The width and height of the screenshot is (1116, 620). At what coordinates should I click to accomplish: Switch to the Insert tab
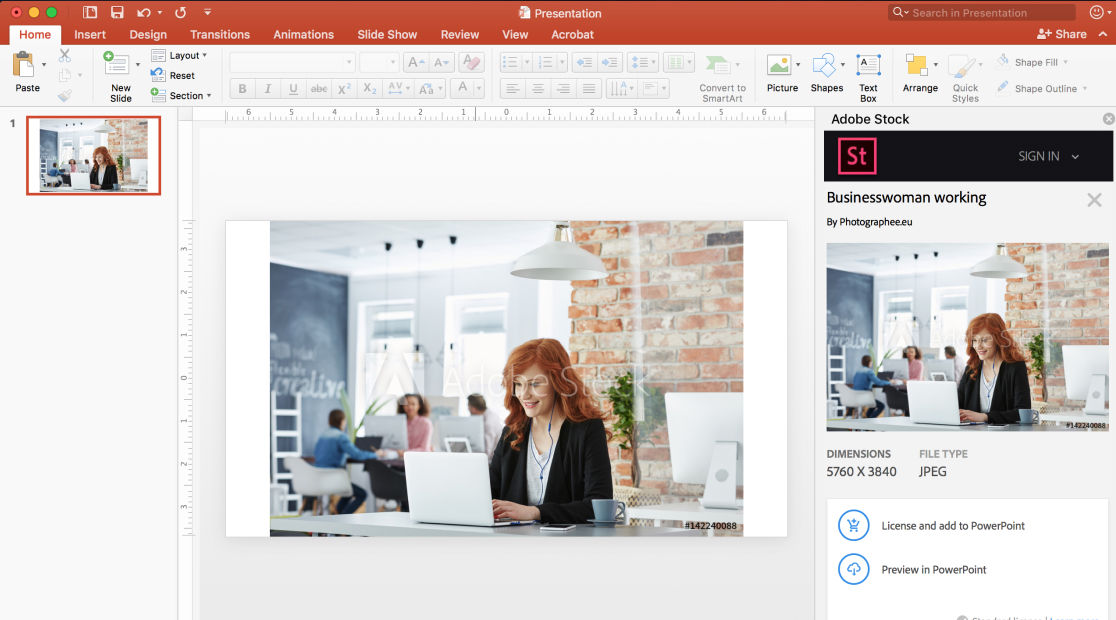(90, 34)
